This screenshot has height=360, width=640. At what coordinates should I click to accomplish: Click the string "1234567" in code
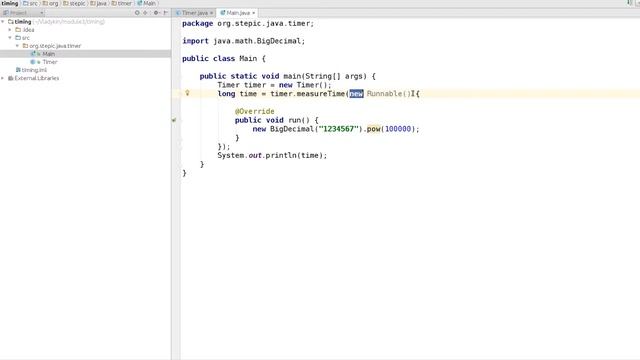point(338,129)
